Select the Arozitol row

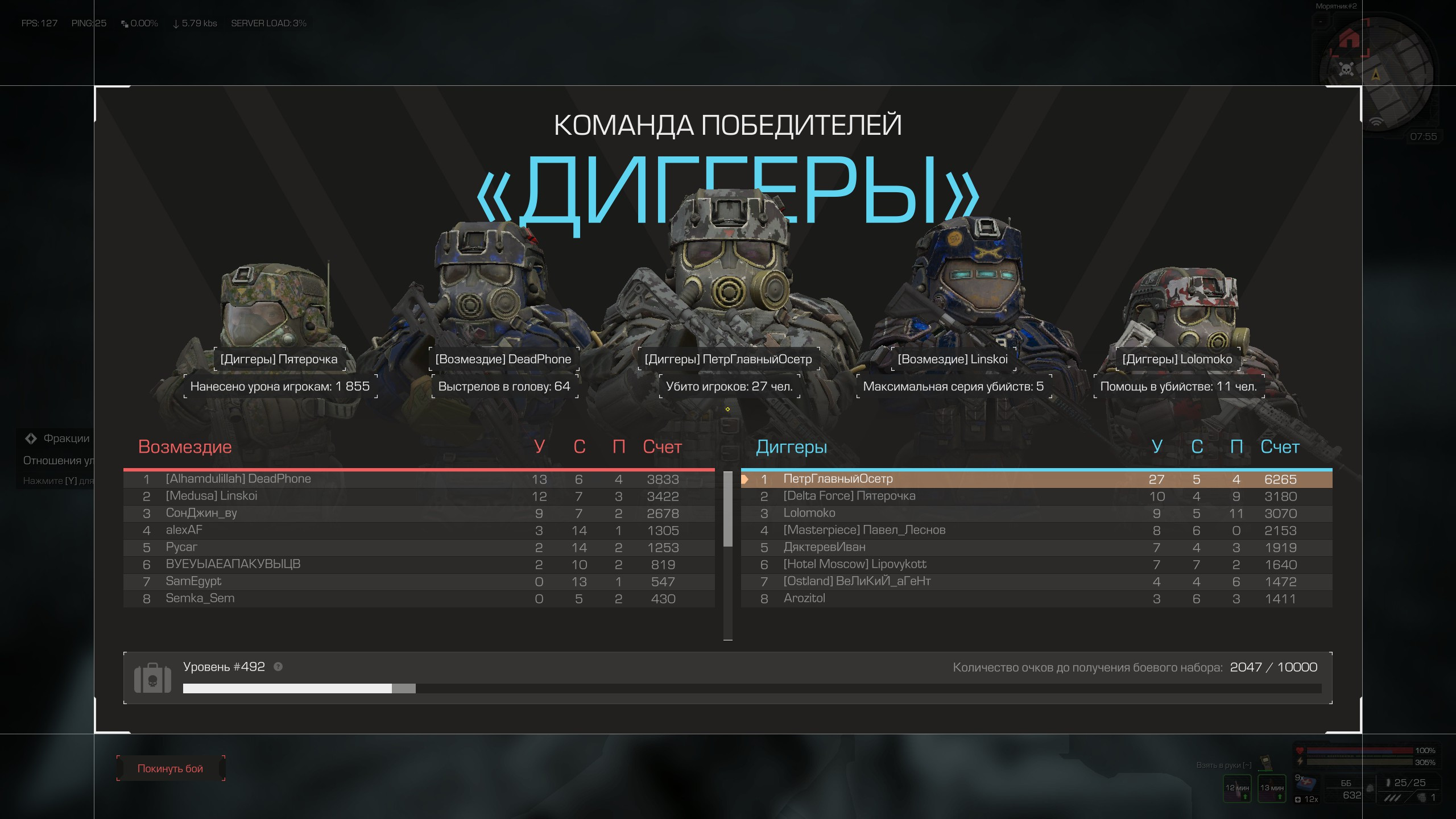coord(1036,599)
